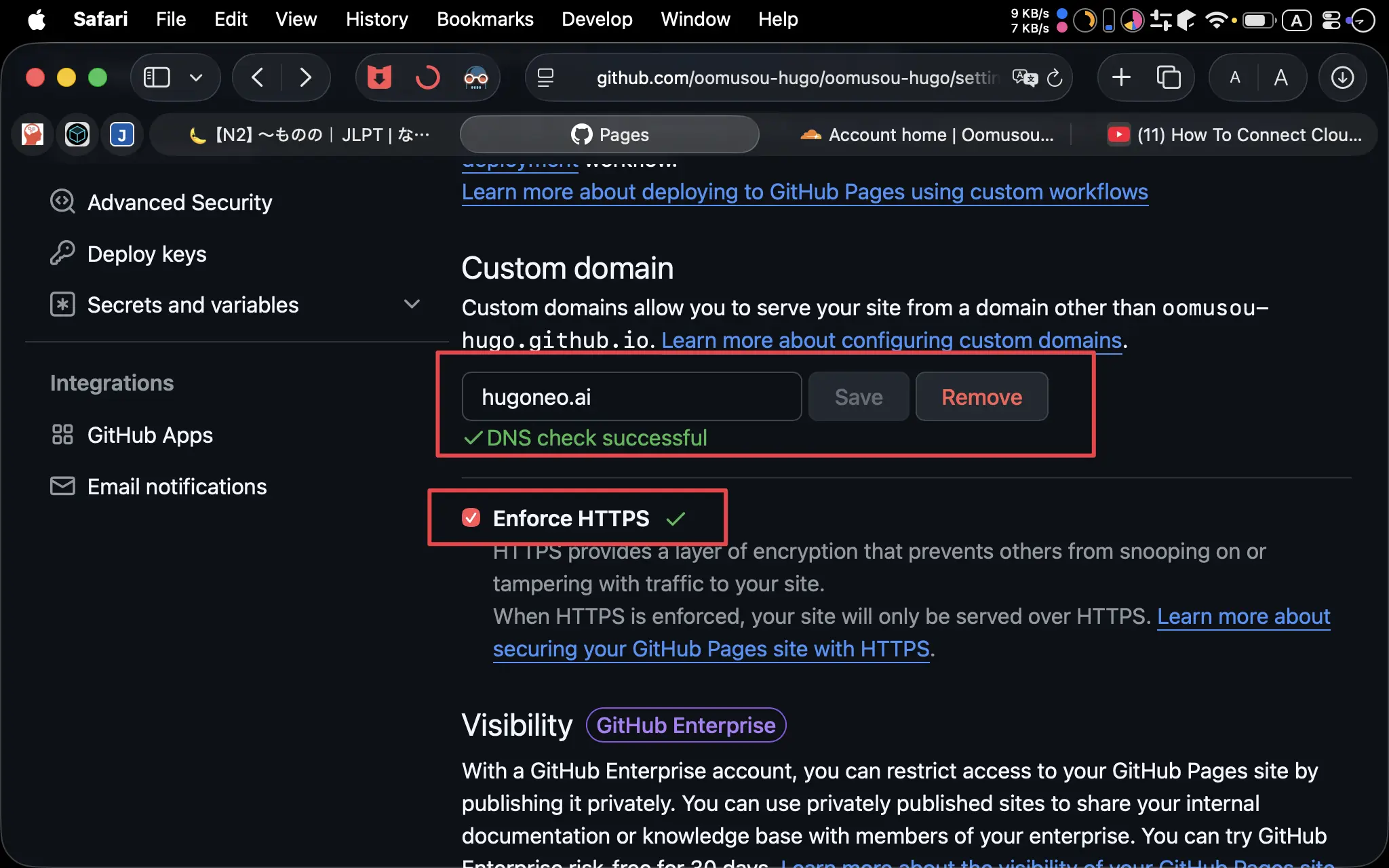
Task: Switch to How To Connect Cloudflare tab
Action: point(1234,134)
